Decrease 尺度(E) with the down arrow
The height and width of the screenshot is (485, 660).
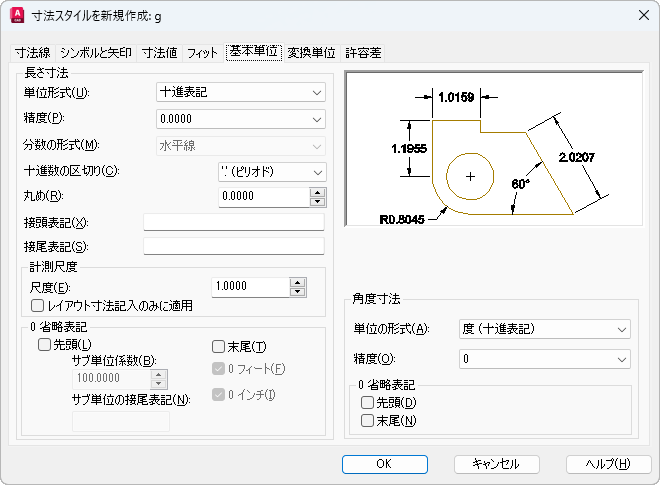click(298, 292)
